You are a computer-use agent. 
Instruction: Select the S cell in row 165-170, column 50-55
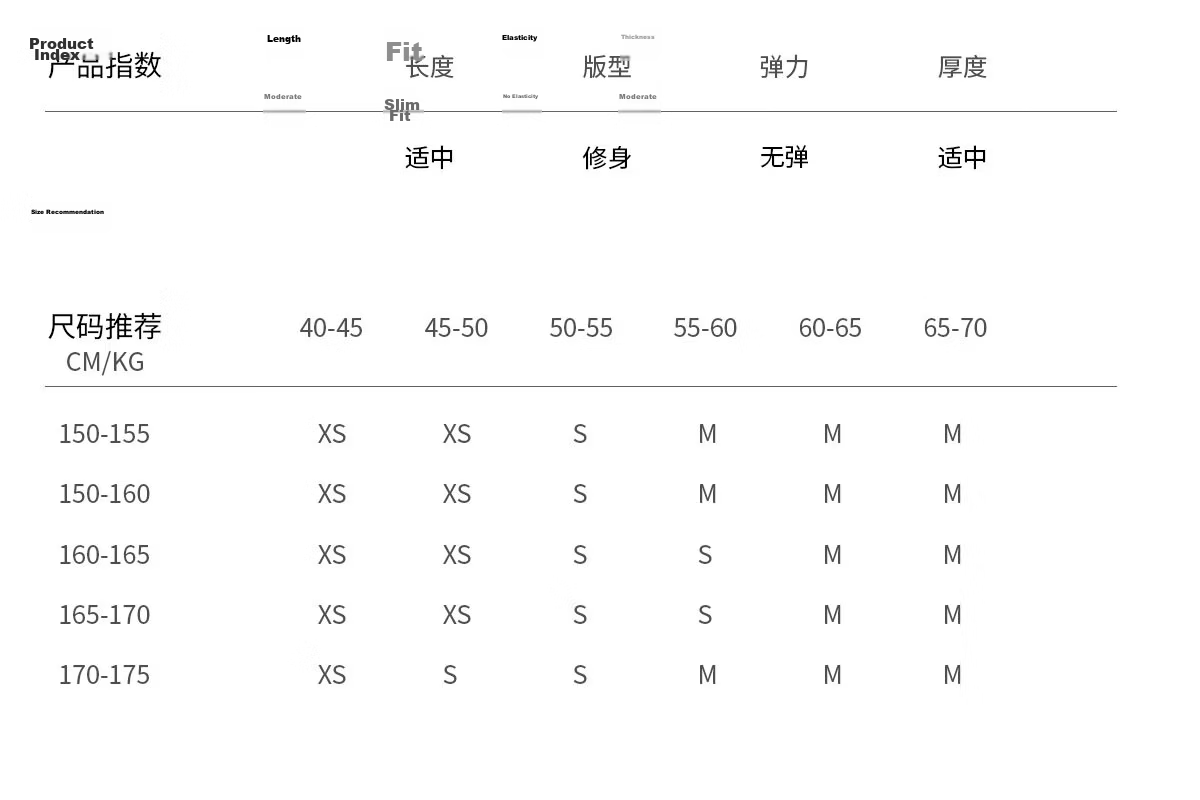[x=580, y=615]
